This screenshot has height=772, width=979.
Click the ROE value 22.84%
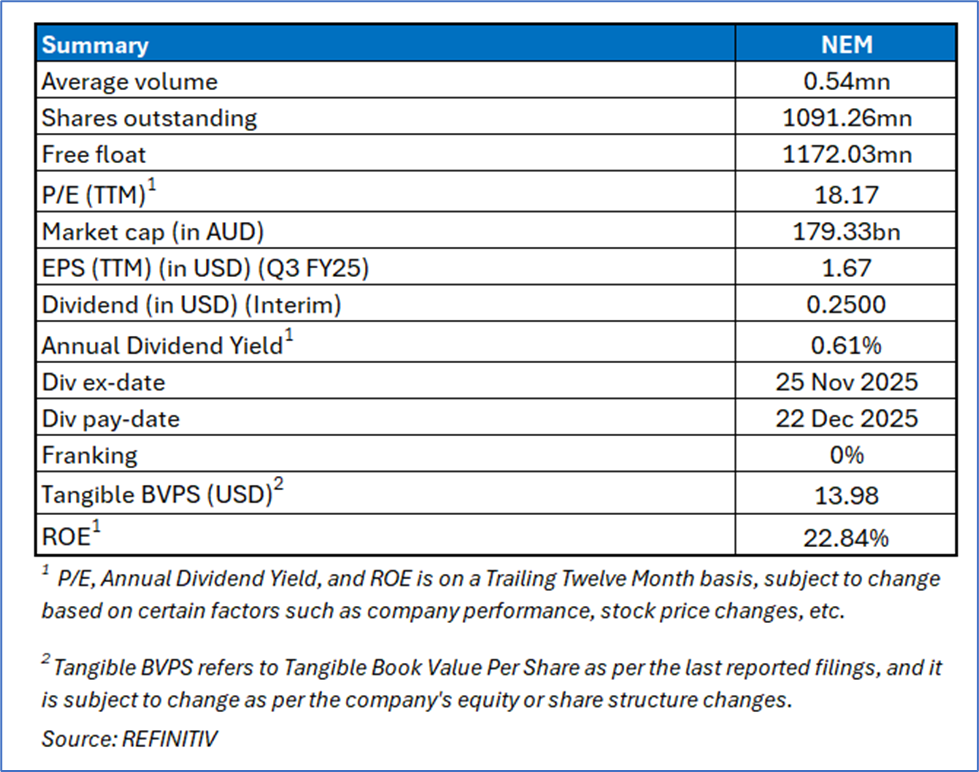[x=845, y=537]
